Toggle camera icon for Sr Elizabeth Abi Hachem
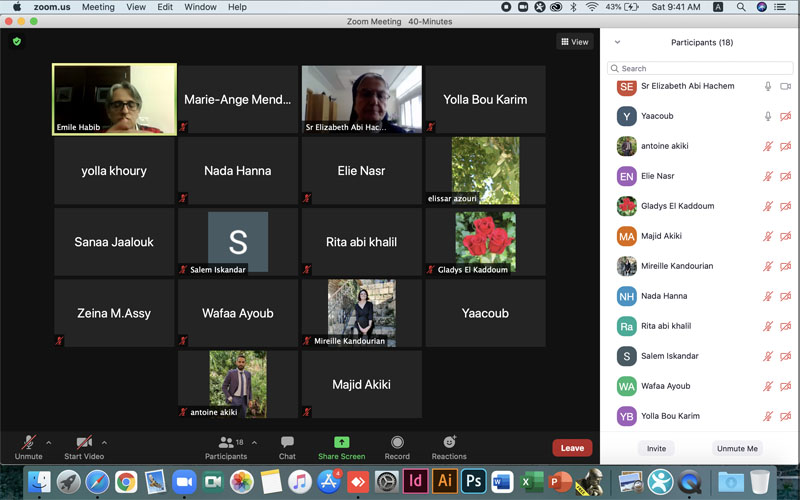The width and height of the screenshot is (800, 500). pos(786,86)
